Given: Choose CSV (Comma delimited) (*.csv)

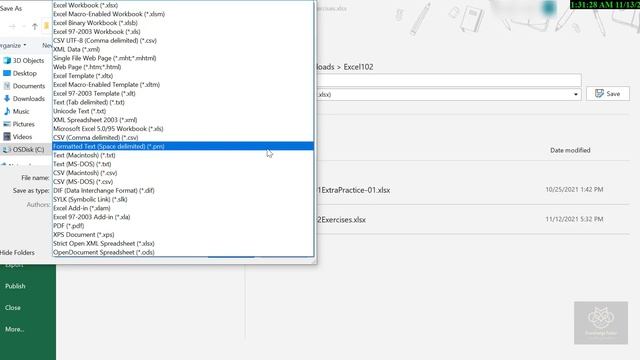Looking at the screenshot, I should [183, 138].
